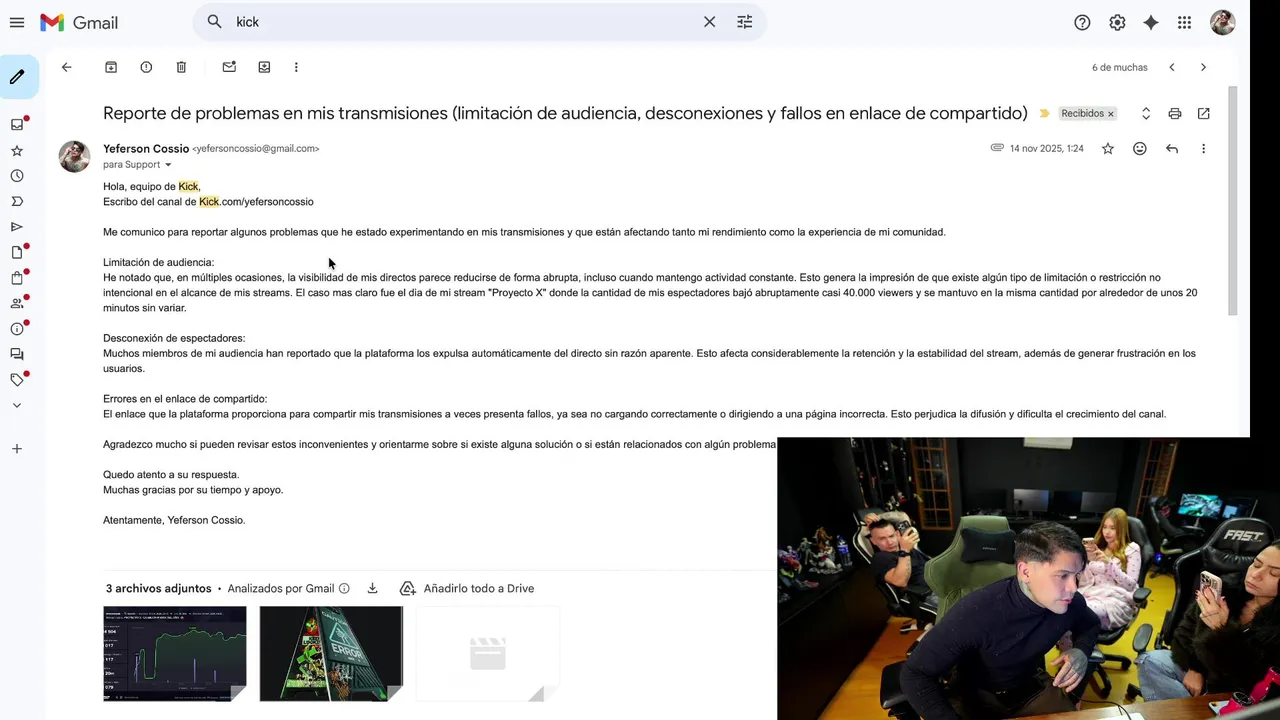The height and width of the screenshot is (720, 1280).
Task: Click the Analizados por Gmail info icon
Action: [x=344, y=589]
